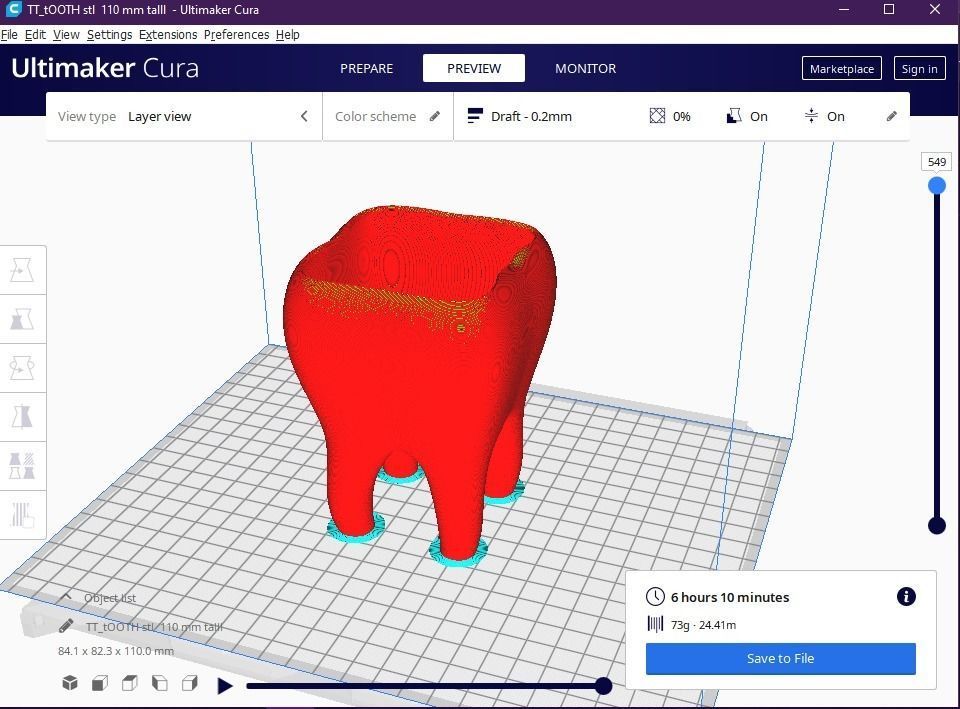
Task: Switch to the MONITOR stage
Action: [586, 69]
